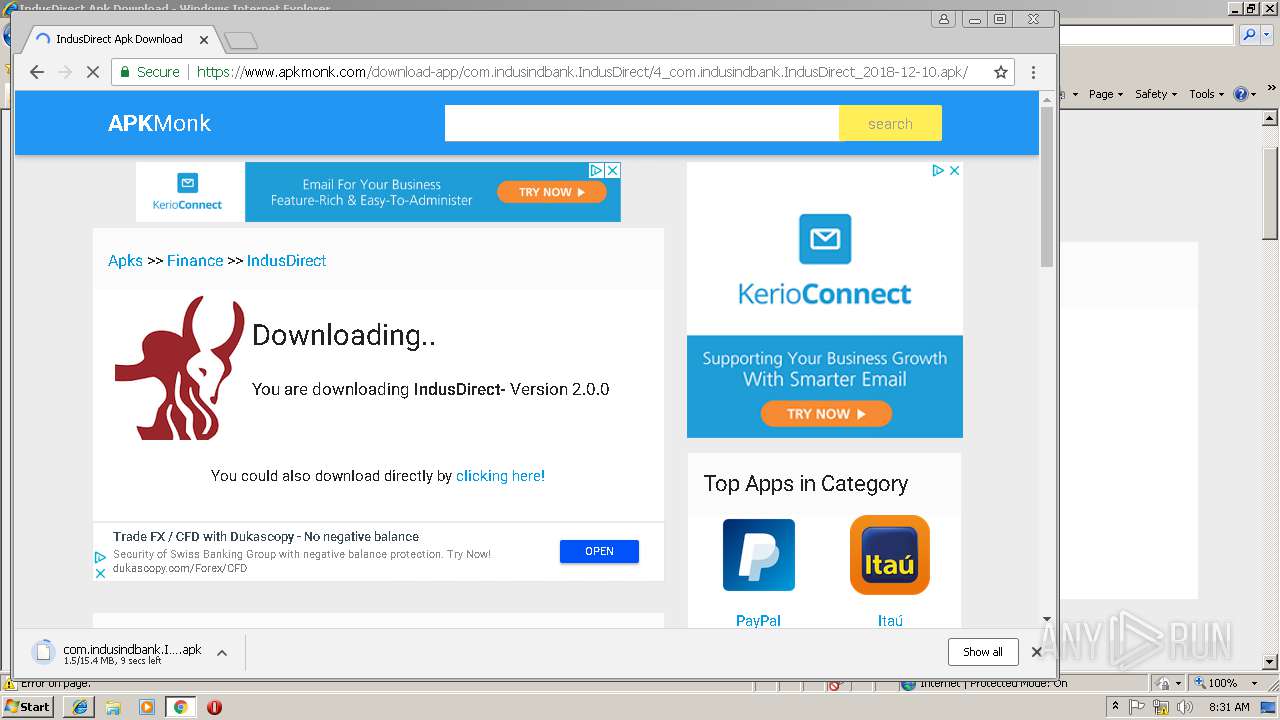Click AdChoices triangle on Dukascopy ad
This screenshot has width=1280, height=720.
[x=100, y=557]
